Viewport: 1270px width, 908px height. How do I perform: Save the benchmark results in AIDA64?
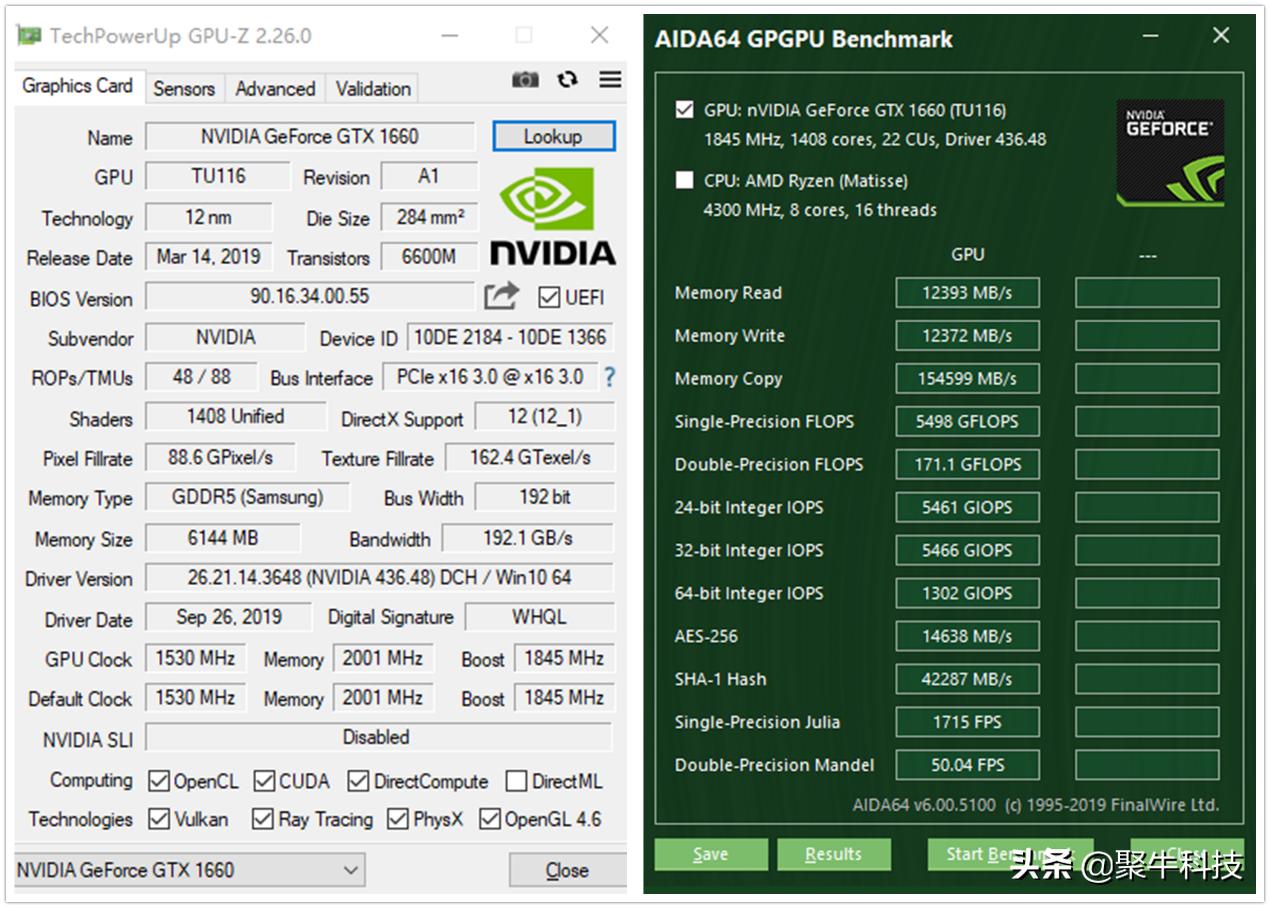coord(711,854)
